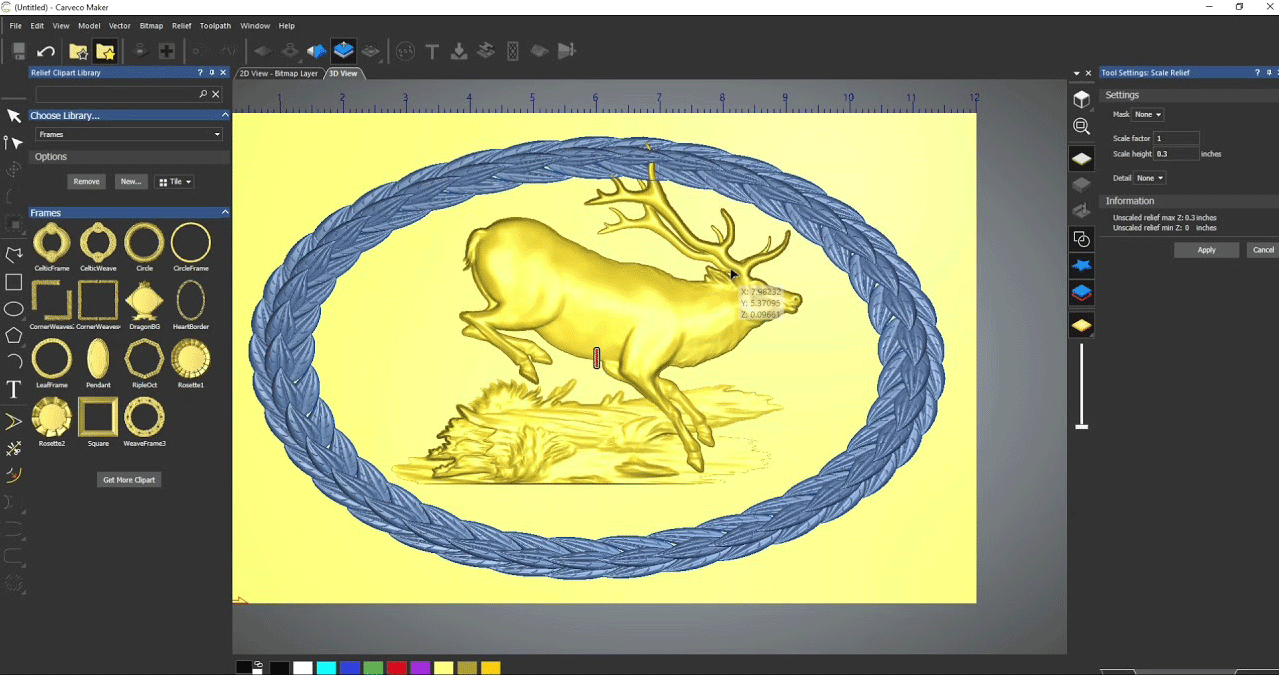Open the Detail dropdown
This screenshot has width=1279, height=675.
point(1150,178)
